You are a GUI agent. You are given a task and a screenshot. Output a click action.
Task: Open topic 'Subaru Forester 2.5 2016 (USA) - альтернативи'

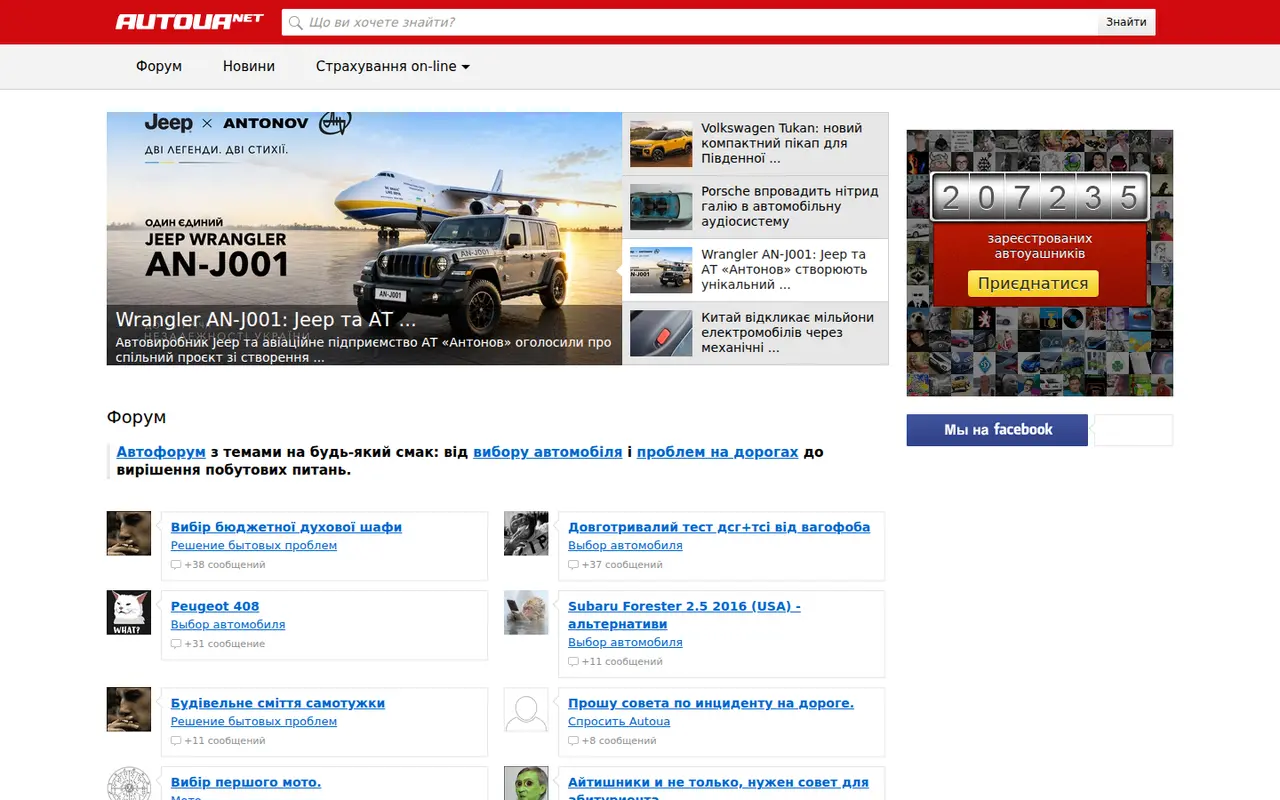pos(684,615)
